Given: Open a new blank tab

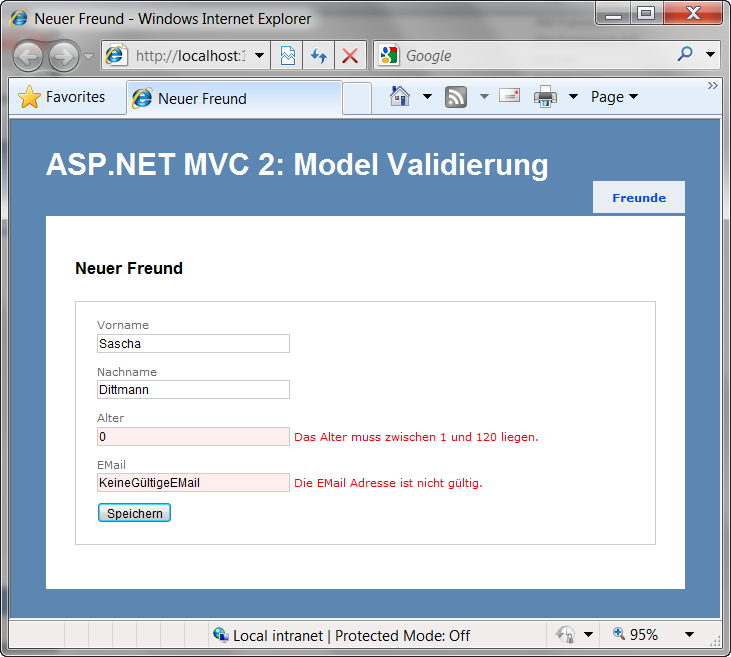Looking at the screenshot, I should point(357,98).
